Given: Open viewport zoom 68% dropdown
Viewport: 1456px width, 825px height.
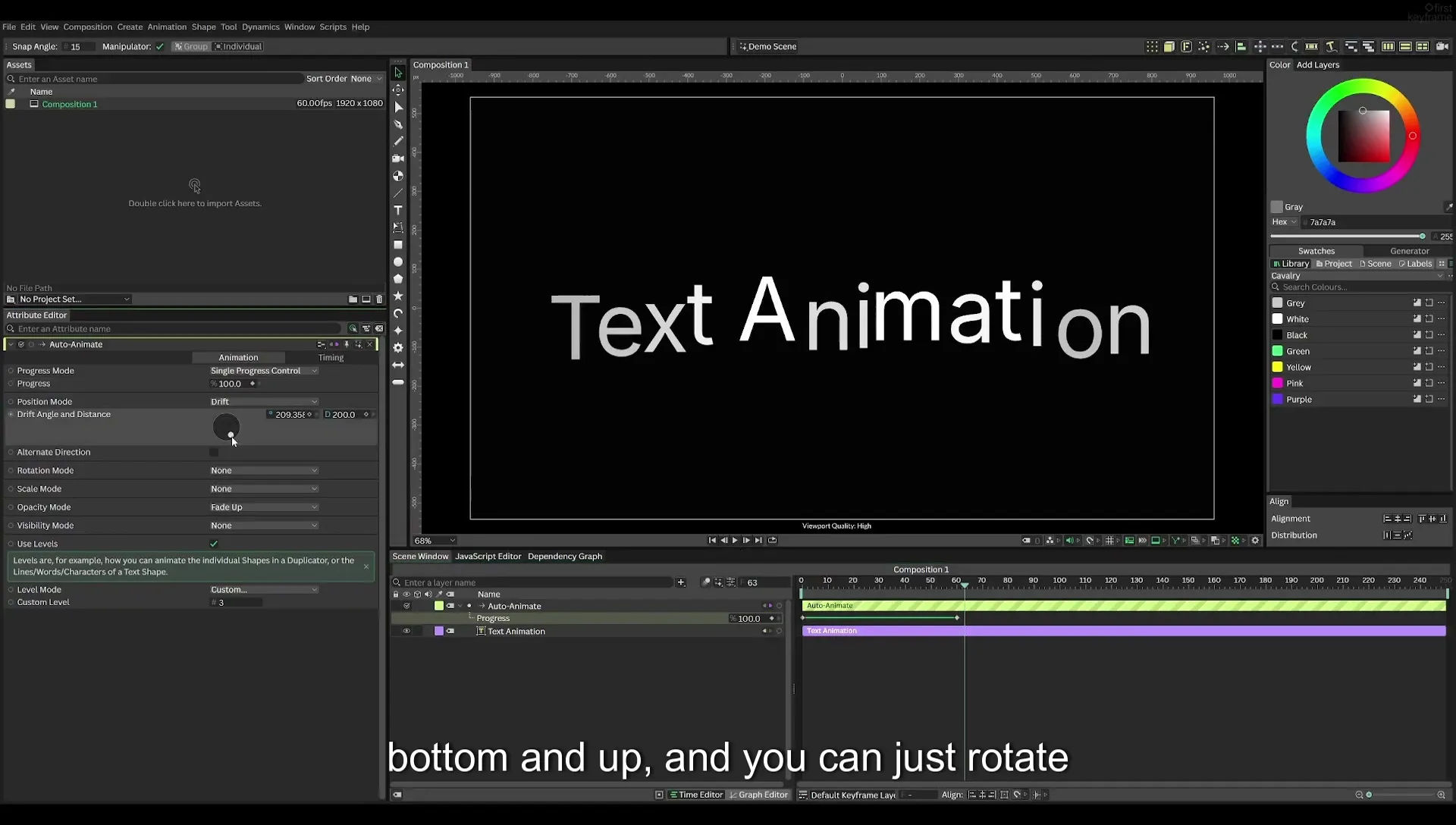Looking at the screenshot, I should point(435,541).
